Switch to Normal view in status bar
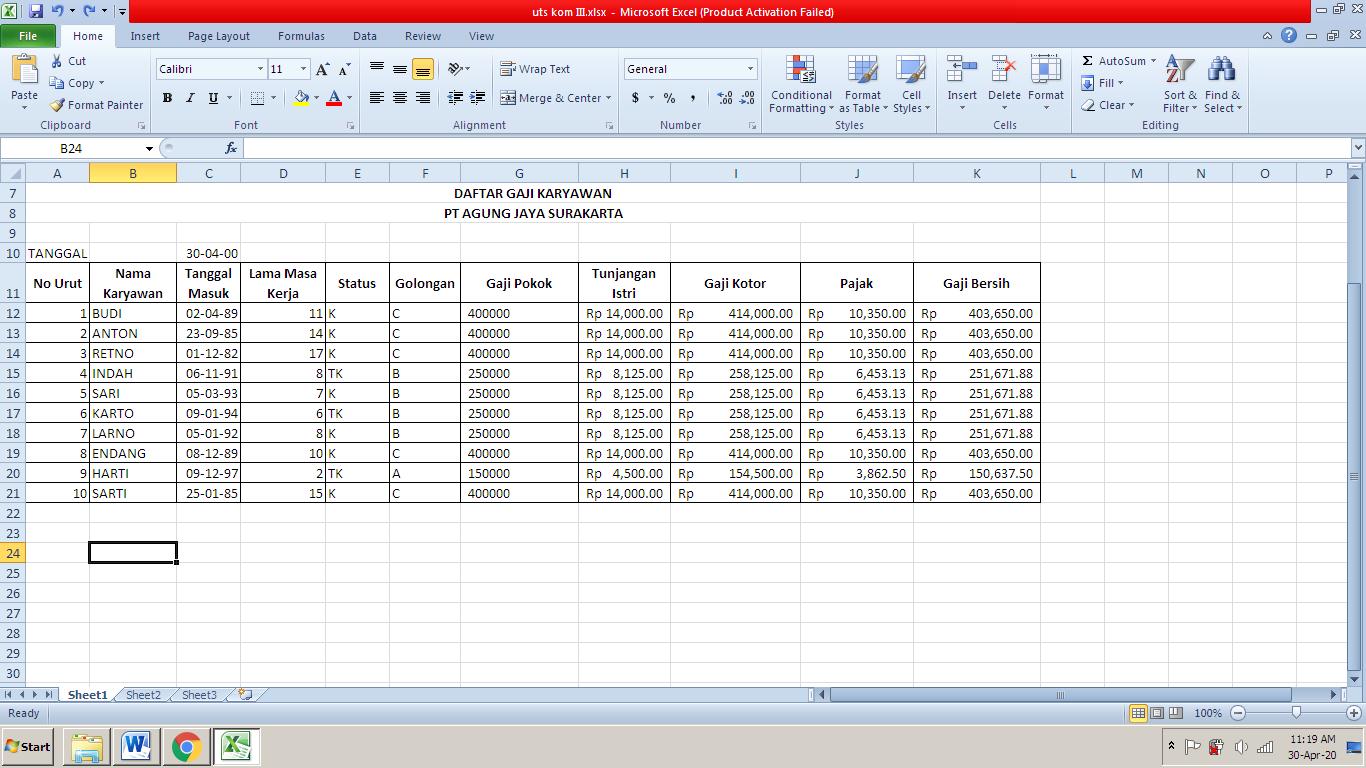 [x=1138, y=713]
